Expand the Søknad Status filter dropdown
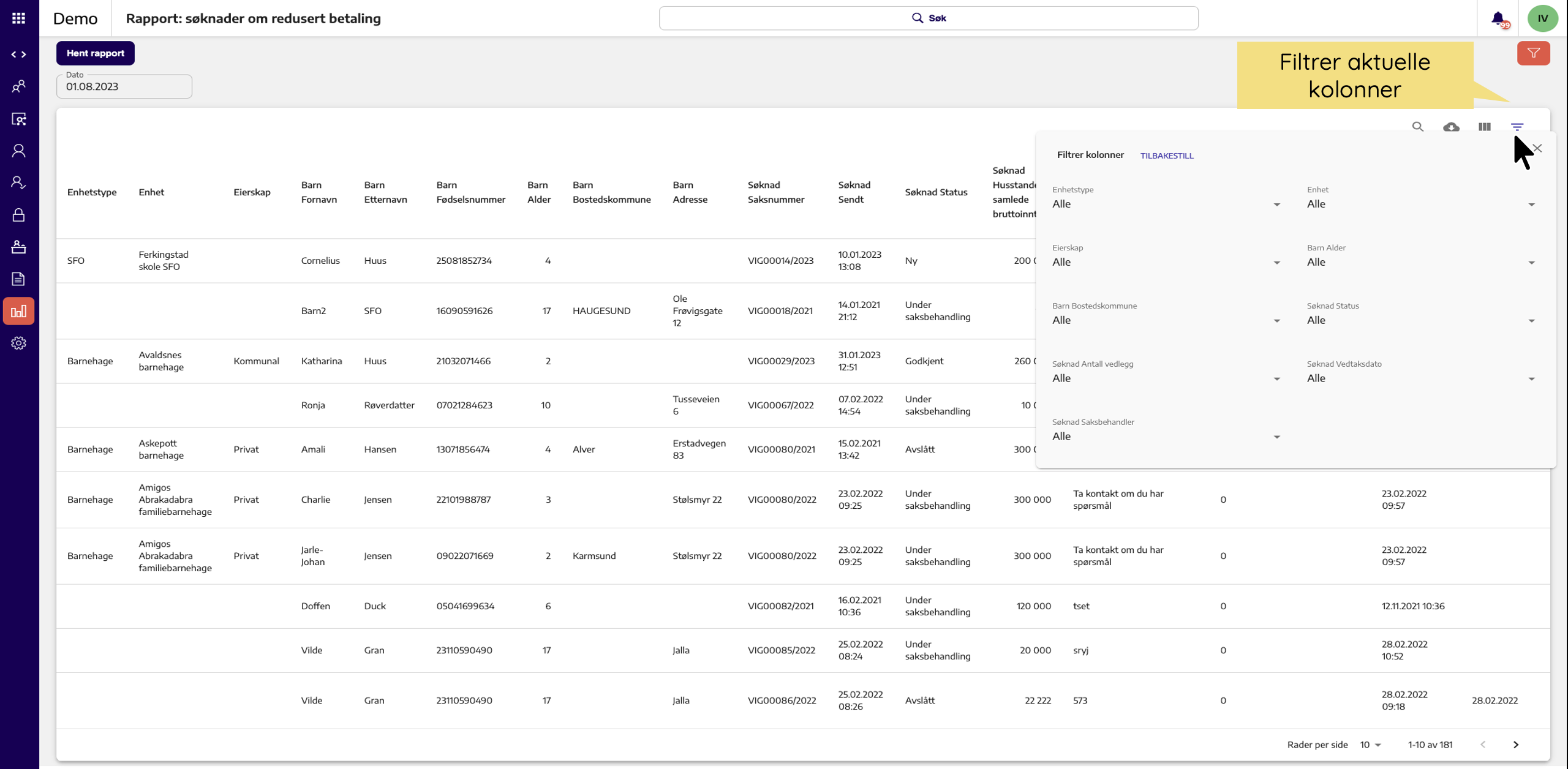This screenshot has width=1568, height=769. point(1421,320)
